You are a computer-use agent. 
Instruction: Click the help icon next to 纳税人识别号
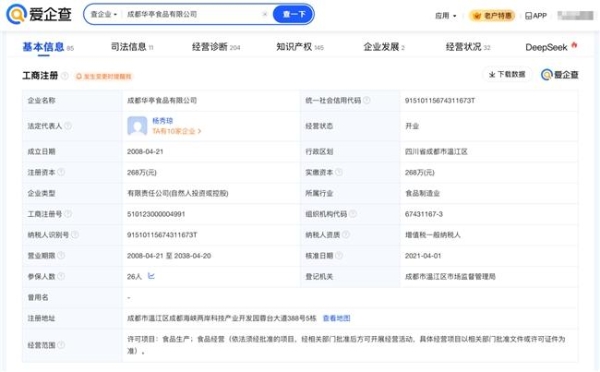(x=75, y=235)
